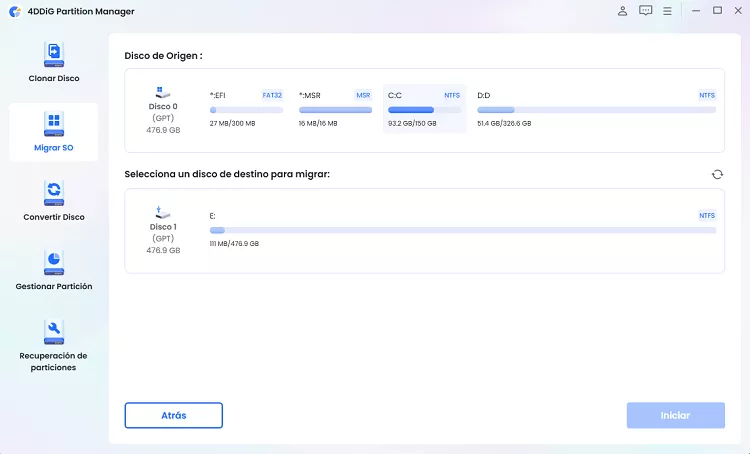750x454 pixels.
Task: Click the *:MSR partition label
Action: pos(309,95)
